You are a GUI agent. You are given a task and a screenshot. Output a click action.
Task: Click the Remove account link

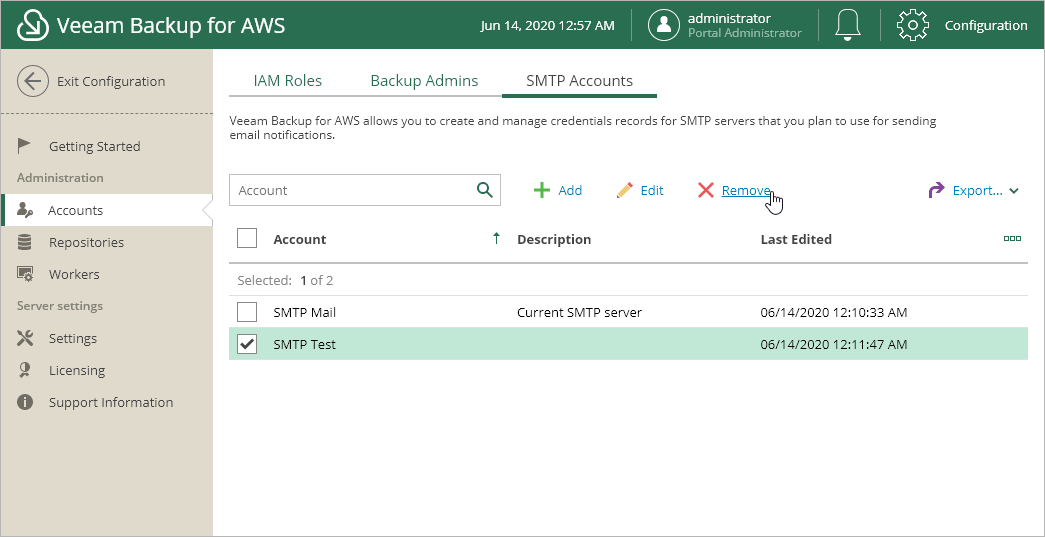coord(746,190)
